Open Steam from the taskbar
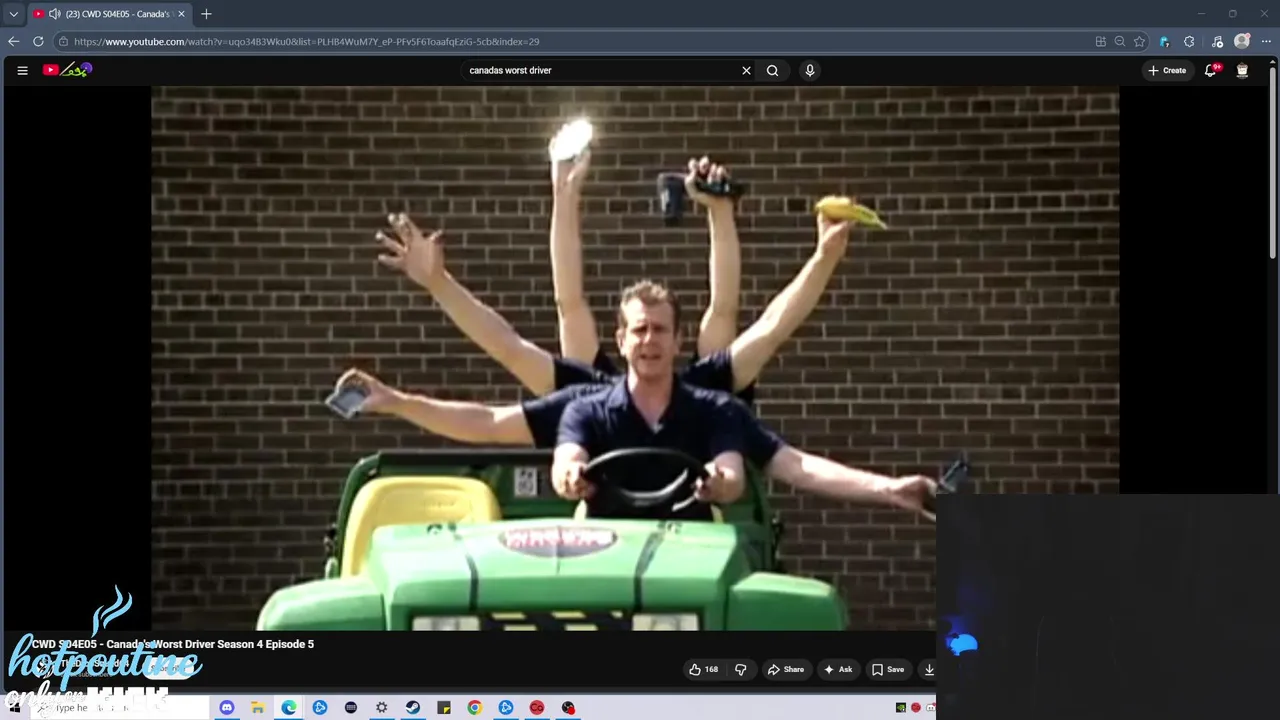1280x720 pixels. point(413,708)
